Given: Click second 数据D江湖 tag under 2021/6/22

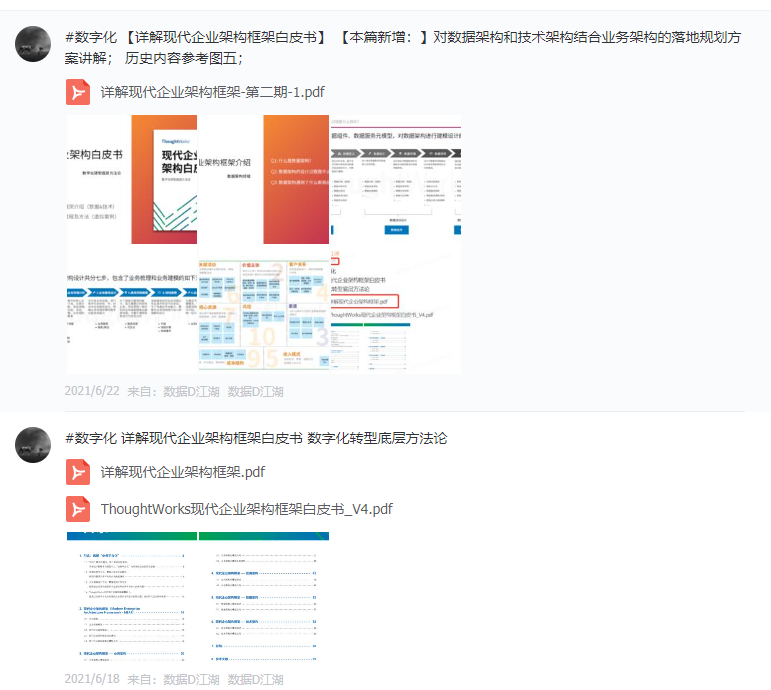Looking at the screenshot, I should pyautogui.click(x=255, y=391).
